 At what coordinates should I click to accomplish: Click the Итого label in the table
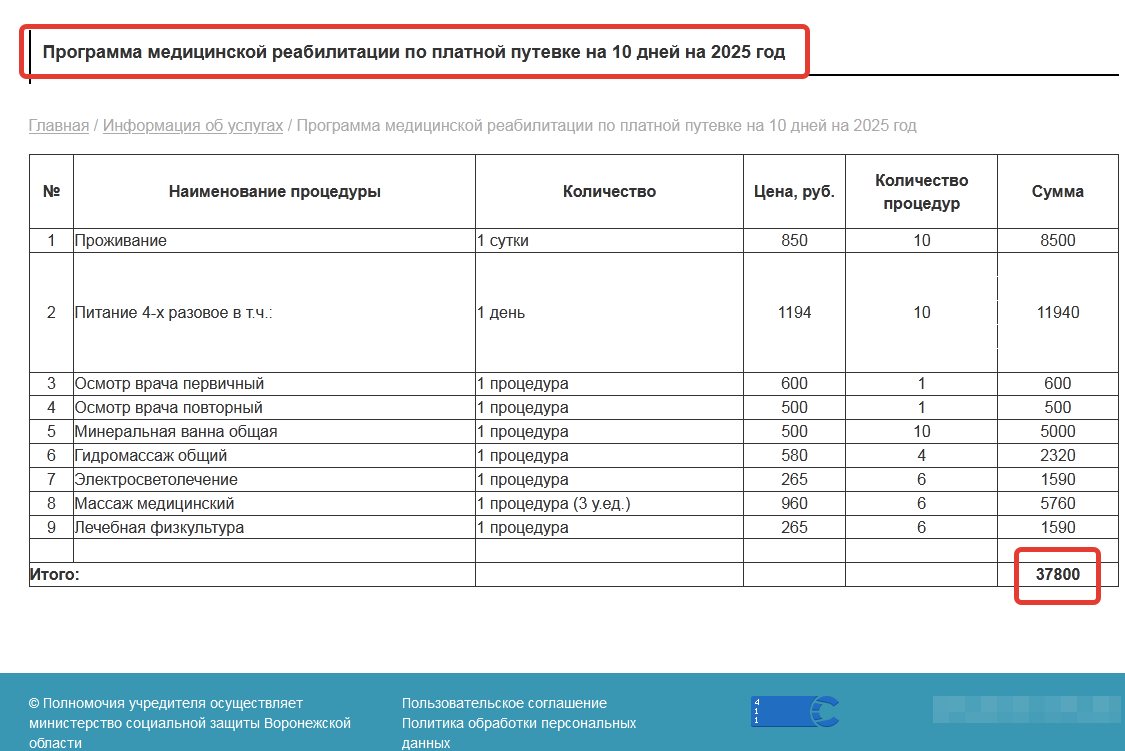[54, 575]
